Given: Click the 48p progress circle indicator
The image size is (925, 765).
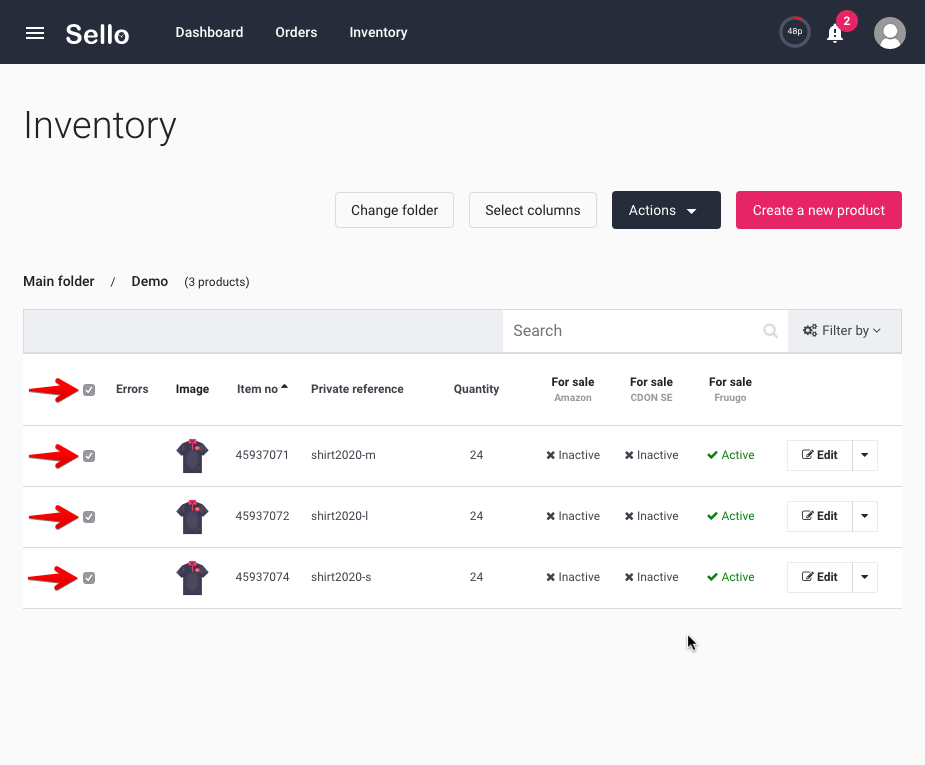Looking at the screenshot, I should (x=795, y=32).
